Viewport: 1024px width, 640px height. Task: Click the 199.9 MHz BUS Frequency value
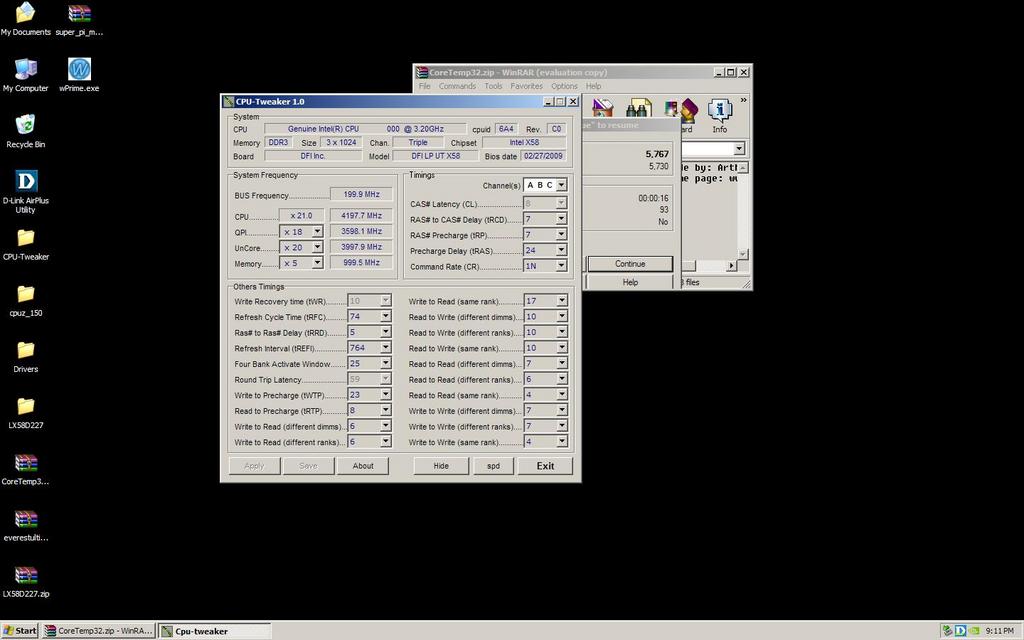click(361, 194)
